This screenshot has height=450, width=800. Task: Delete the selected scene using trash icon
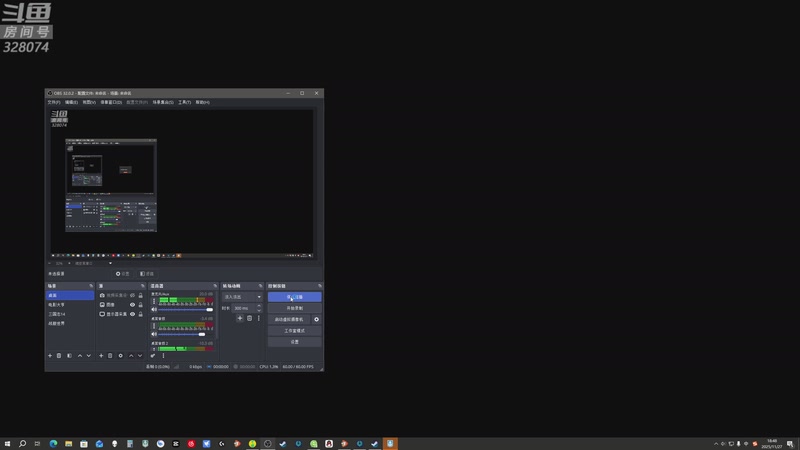coord(59,356)
